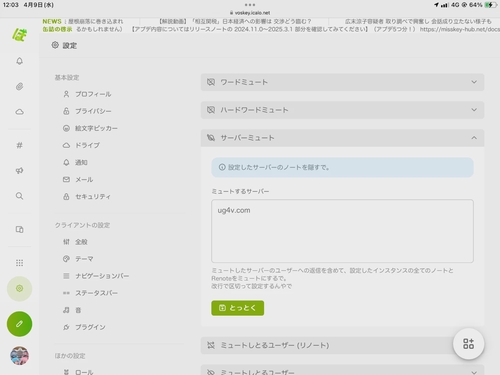The height and width of the screenshot is (375, 500).
Task: Focus the ミュートするサーバー text area
Action: (342, 231)
